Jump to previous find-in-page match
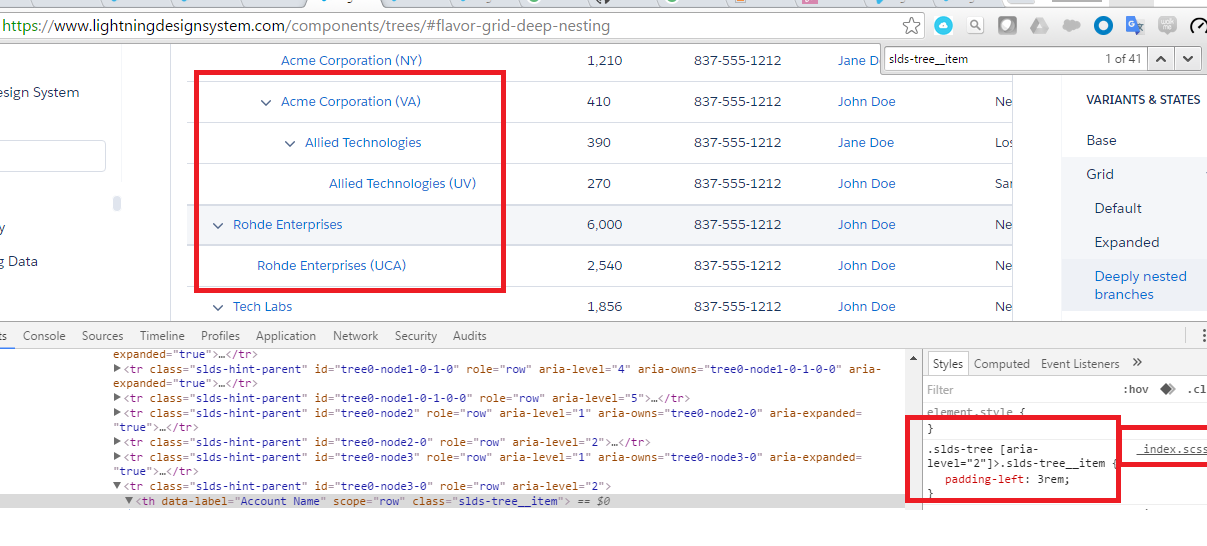 click(x=1160, y=59)
